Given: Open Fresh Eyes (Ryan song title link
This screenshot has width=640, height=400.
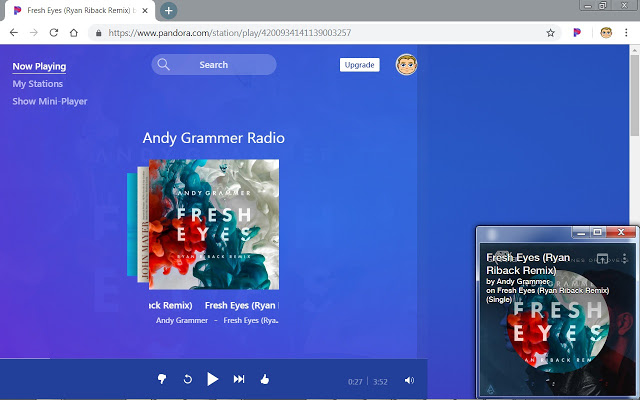Looking at the screenshot, I should coord(242,305).
